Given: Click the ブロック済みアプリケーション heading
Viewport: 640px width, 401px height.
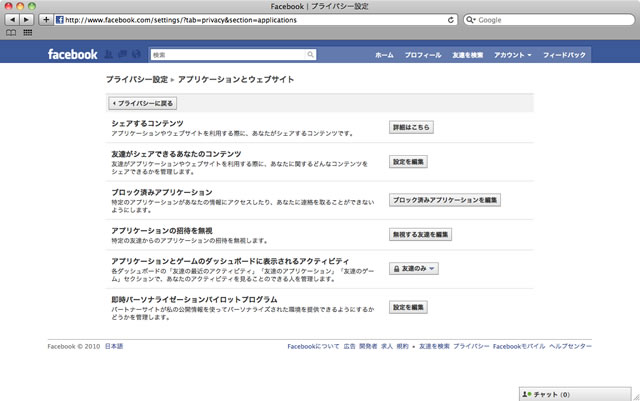Looking at the screenshot, I should (162, 192).
